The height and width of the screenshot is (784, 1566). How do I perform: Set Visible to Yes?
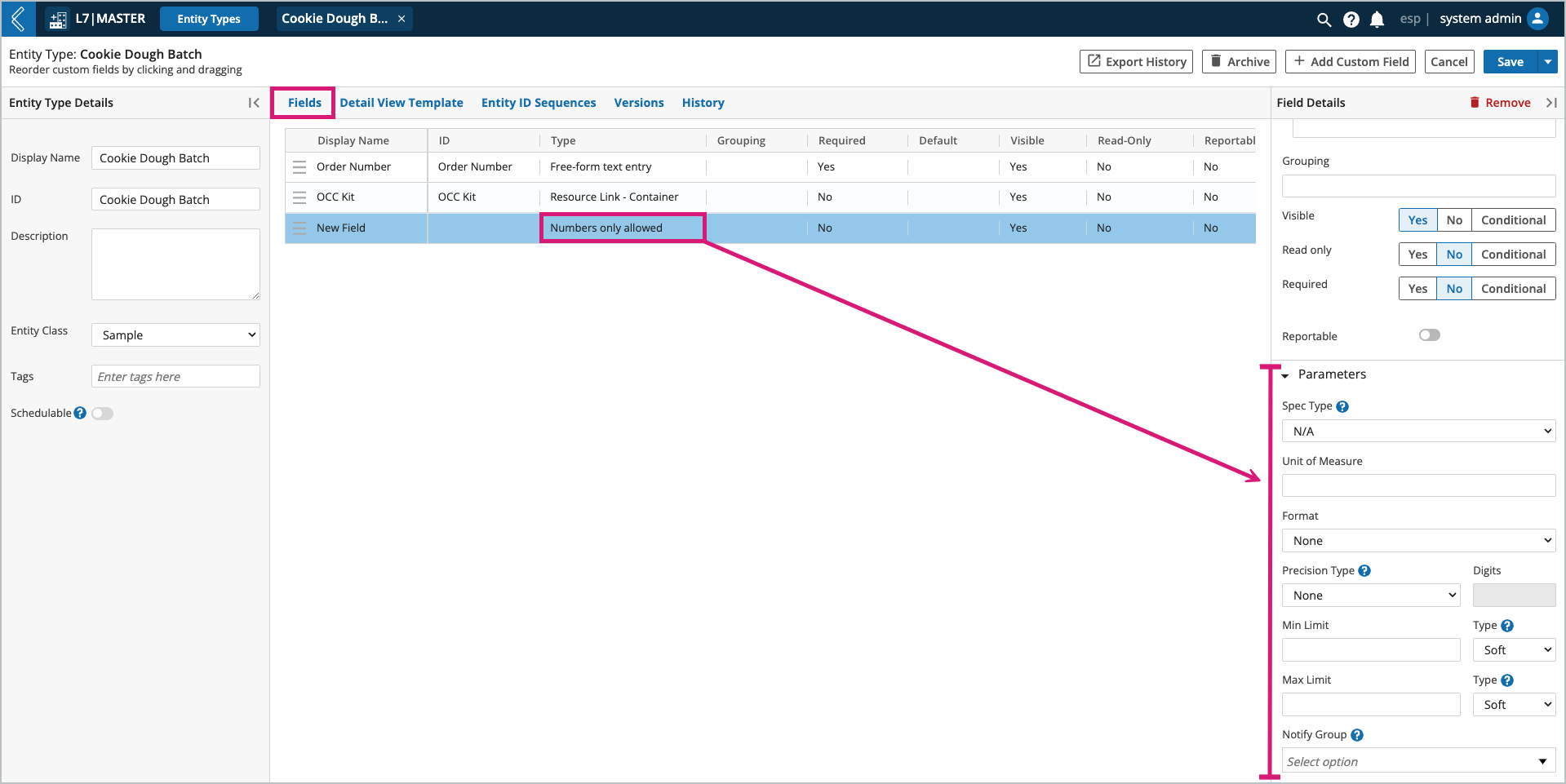pyautogui.click(x=1418, y=220)
